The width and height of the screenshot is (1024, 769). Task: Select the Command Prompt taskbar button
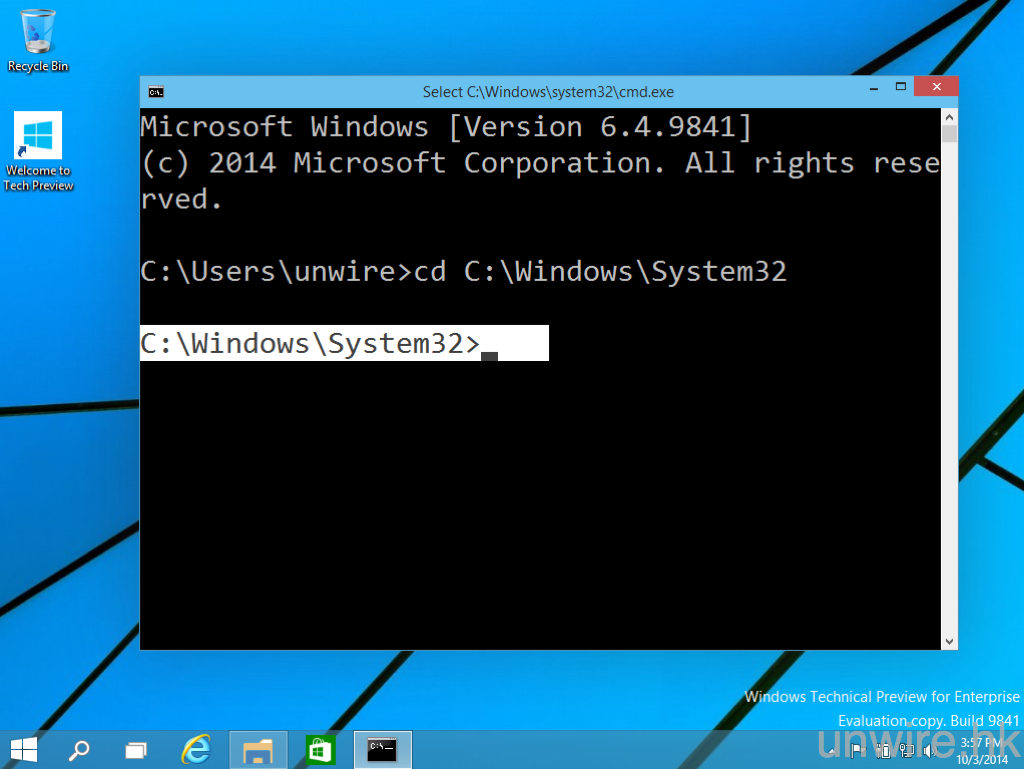pyautogui.click(x=382, y=750)
